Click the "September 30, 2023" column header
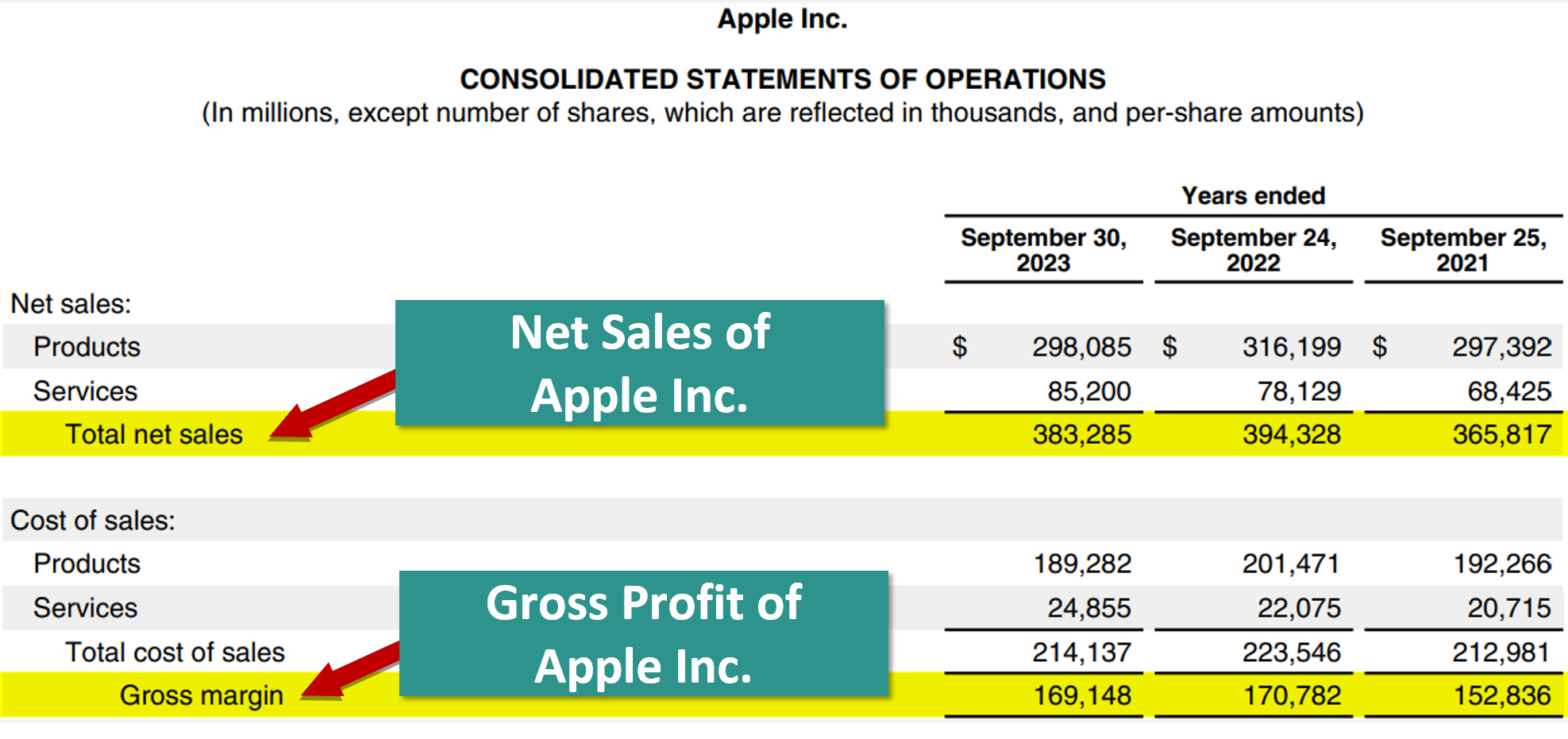This screenshot has height=739, width=1568. point(1043,250)
